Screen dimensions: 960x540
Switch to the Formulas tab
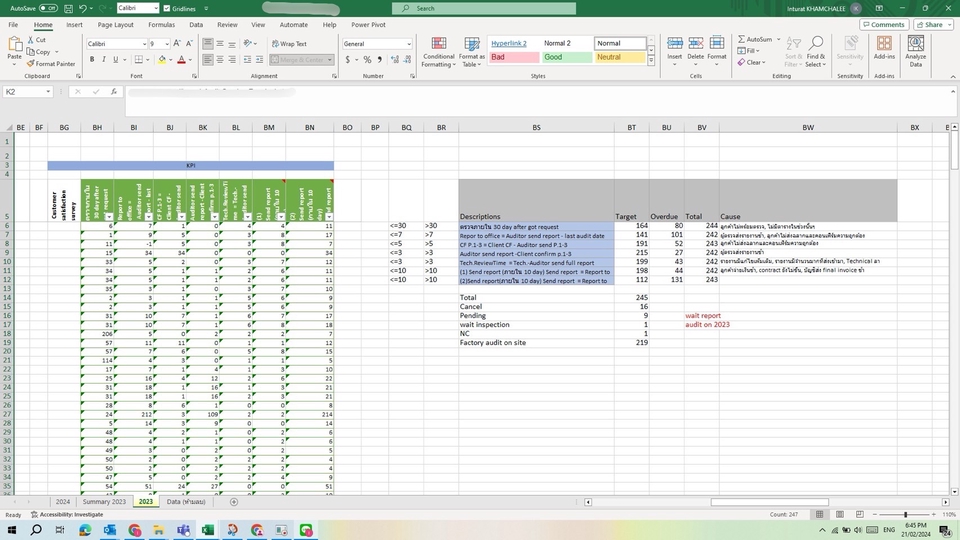[161, 25]
